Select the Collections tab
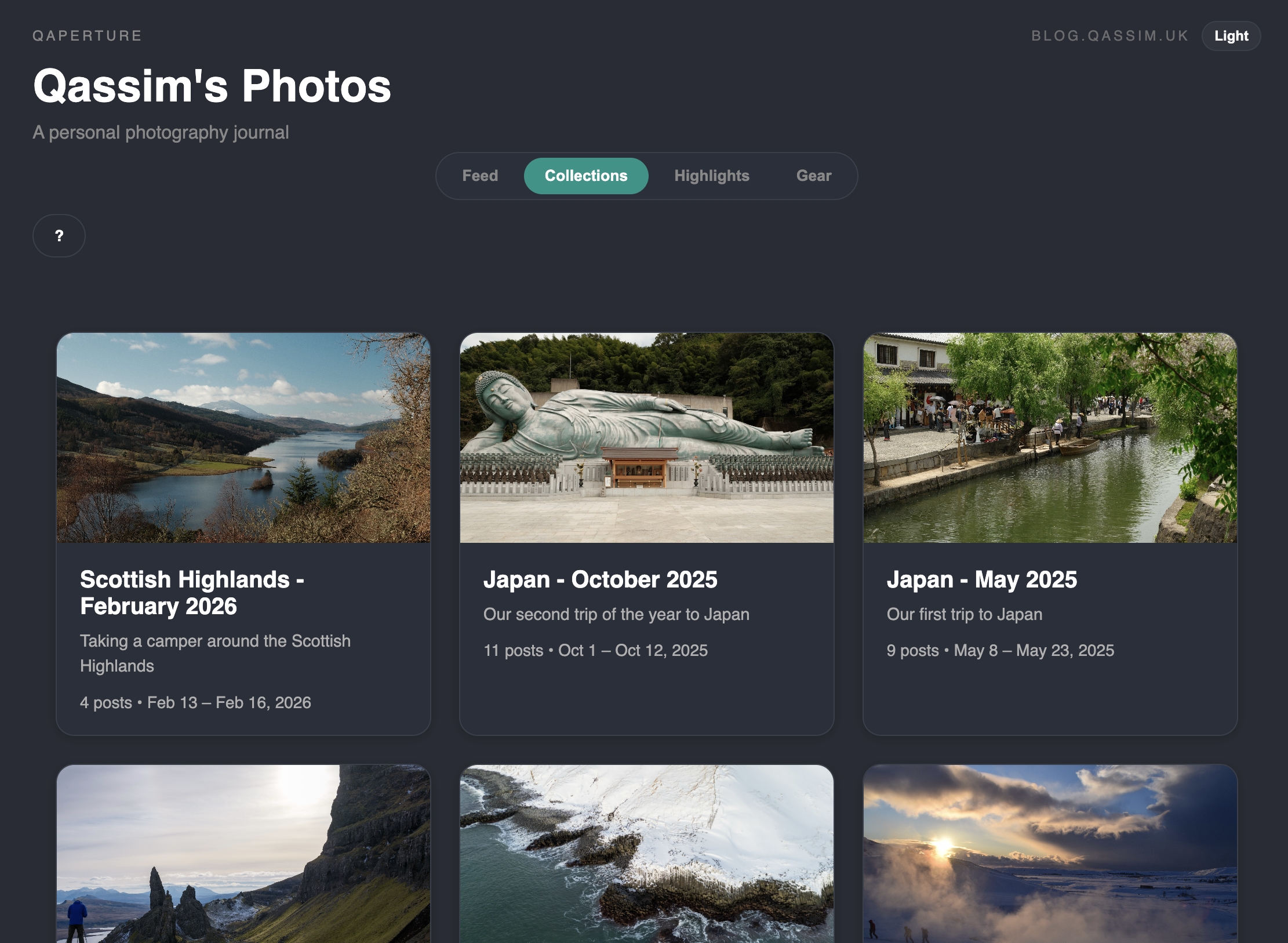Image resolution: width=1288 pixels, height=943 pixels. tap(585, 176)
